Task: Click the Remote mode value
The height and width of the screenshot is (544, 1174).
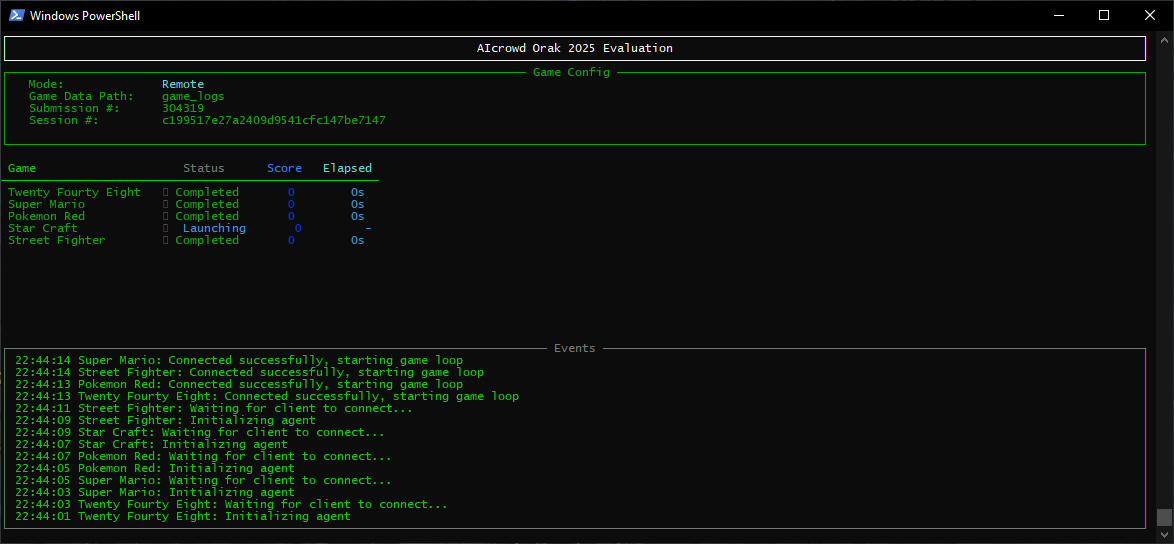Action: pos(183,84)
